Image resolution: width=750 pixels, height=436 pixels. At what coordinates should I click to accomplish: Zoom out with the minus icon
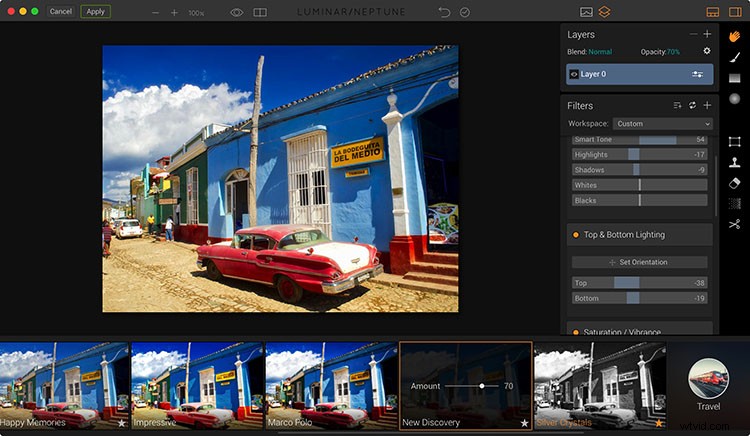coord(155,13)
